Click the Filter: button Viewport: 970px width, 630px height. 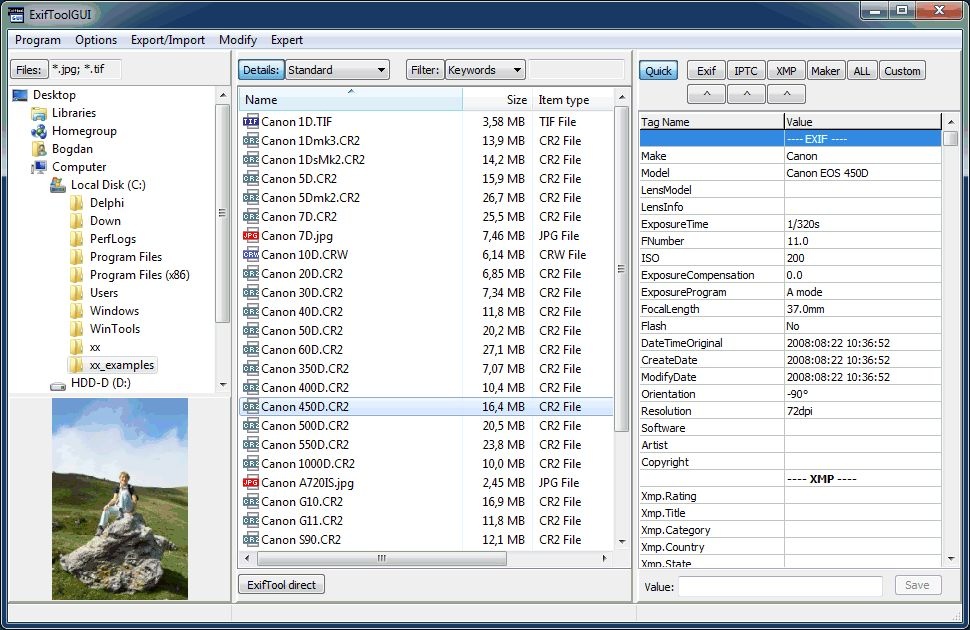coord(425,70)
